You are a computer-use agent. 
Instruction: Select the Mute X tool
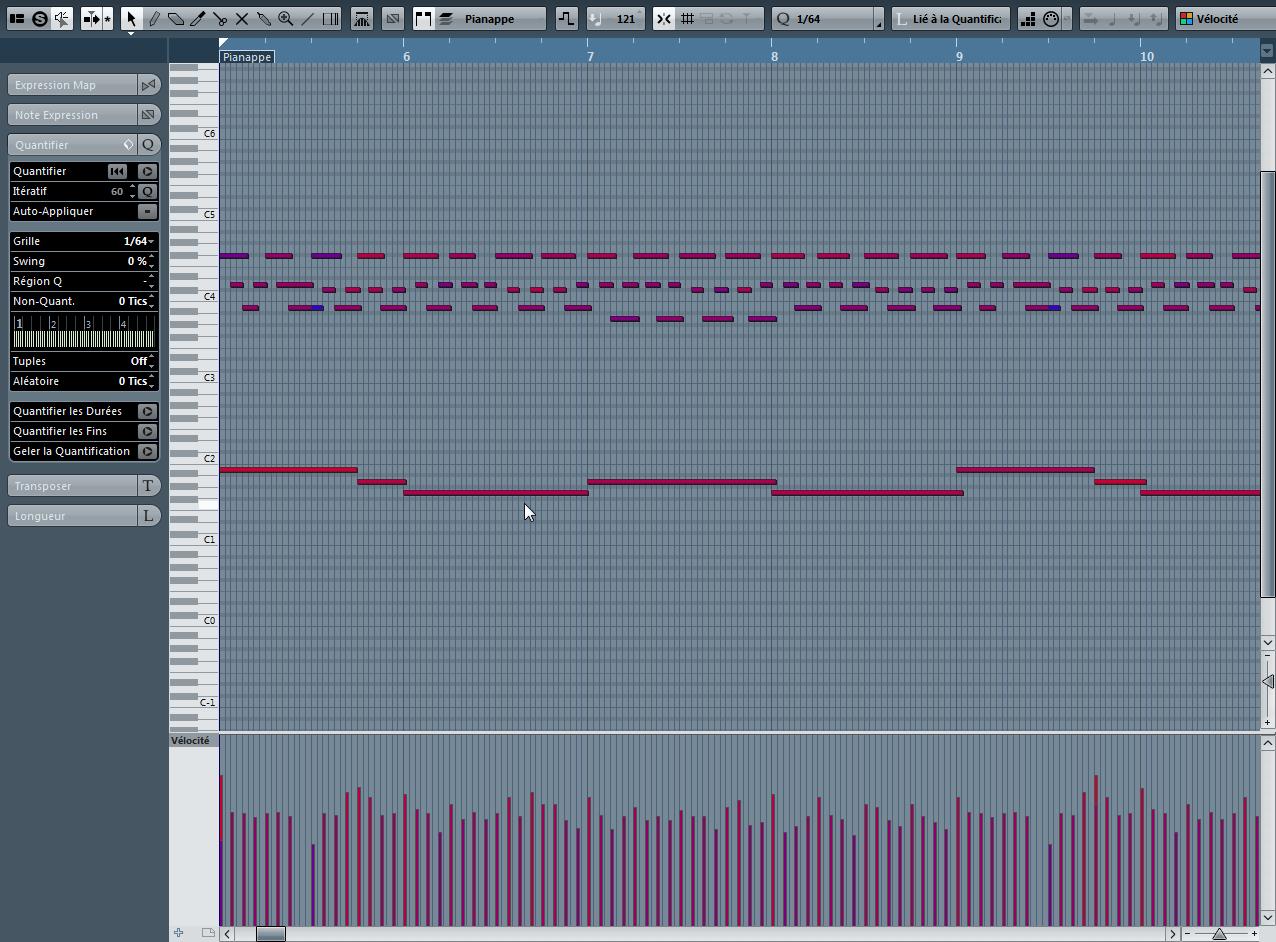tap(242, 18)
